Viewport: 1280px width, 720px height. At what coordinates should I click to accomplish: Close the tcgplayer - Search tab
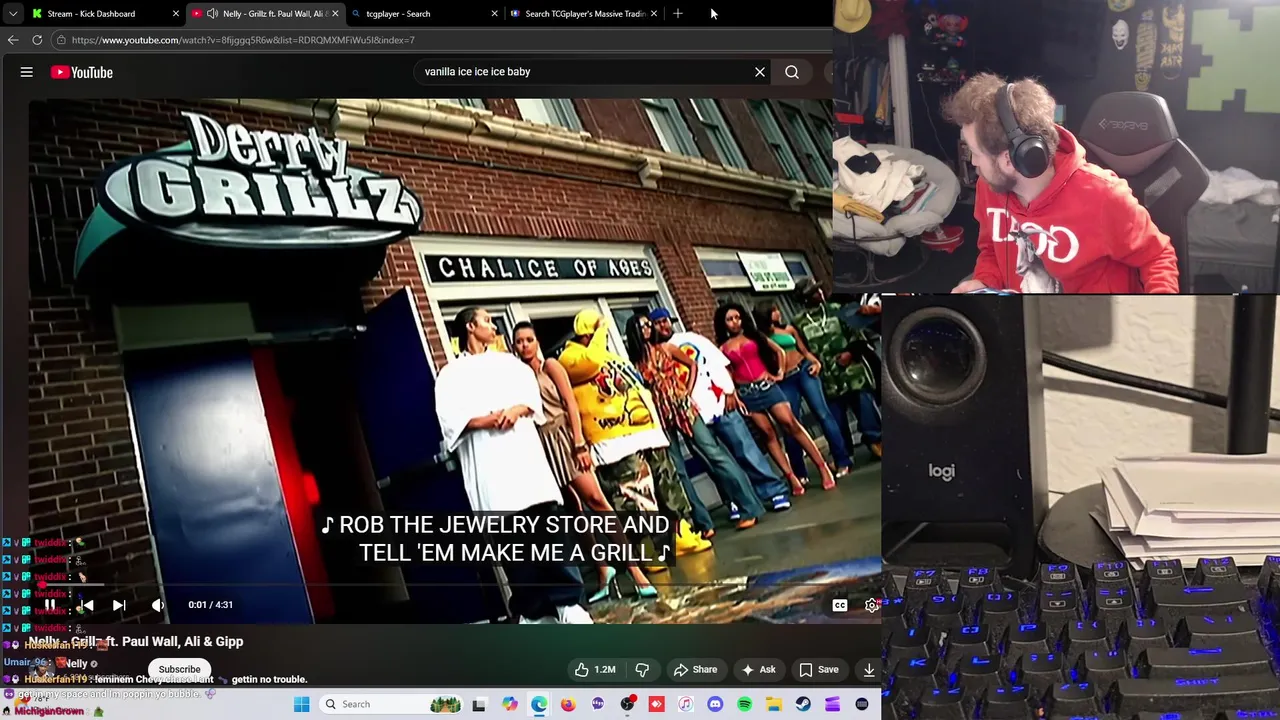494,14
